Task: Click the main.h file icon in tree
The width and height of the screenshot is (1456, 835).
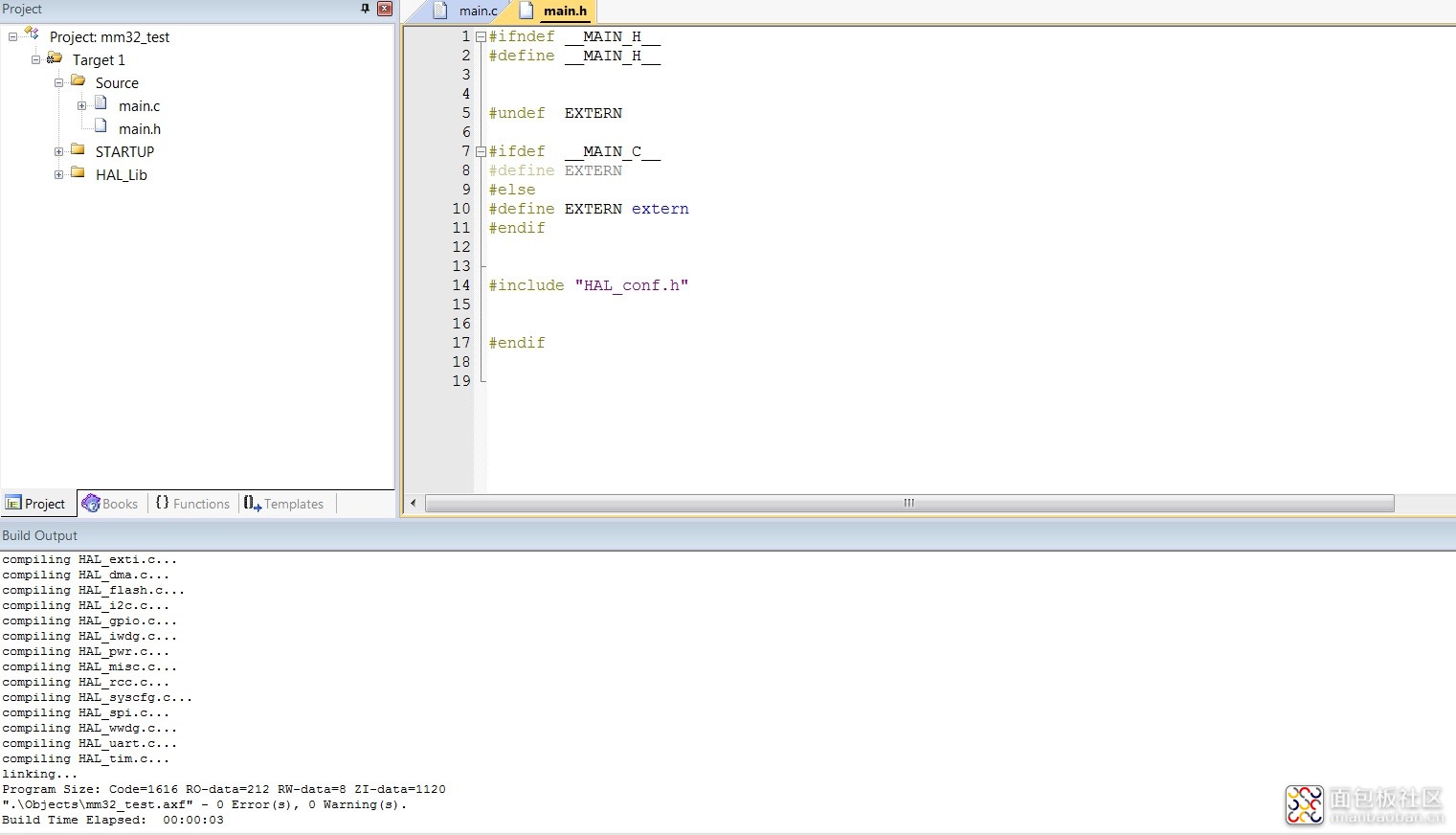Action: 101,126
